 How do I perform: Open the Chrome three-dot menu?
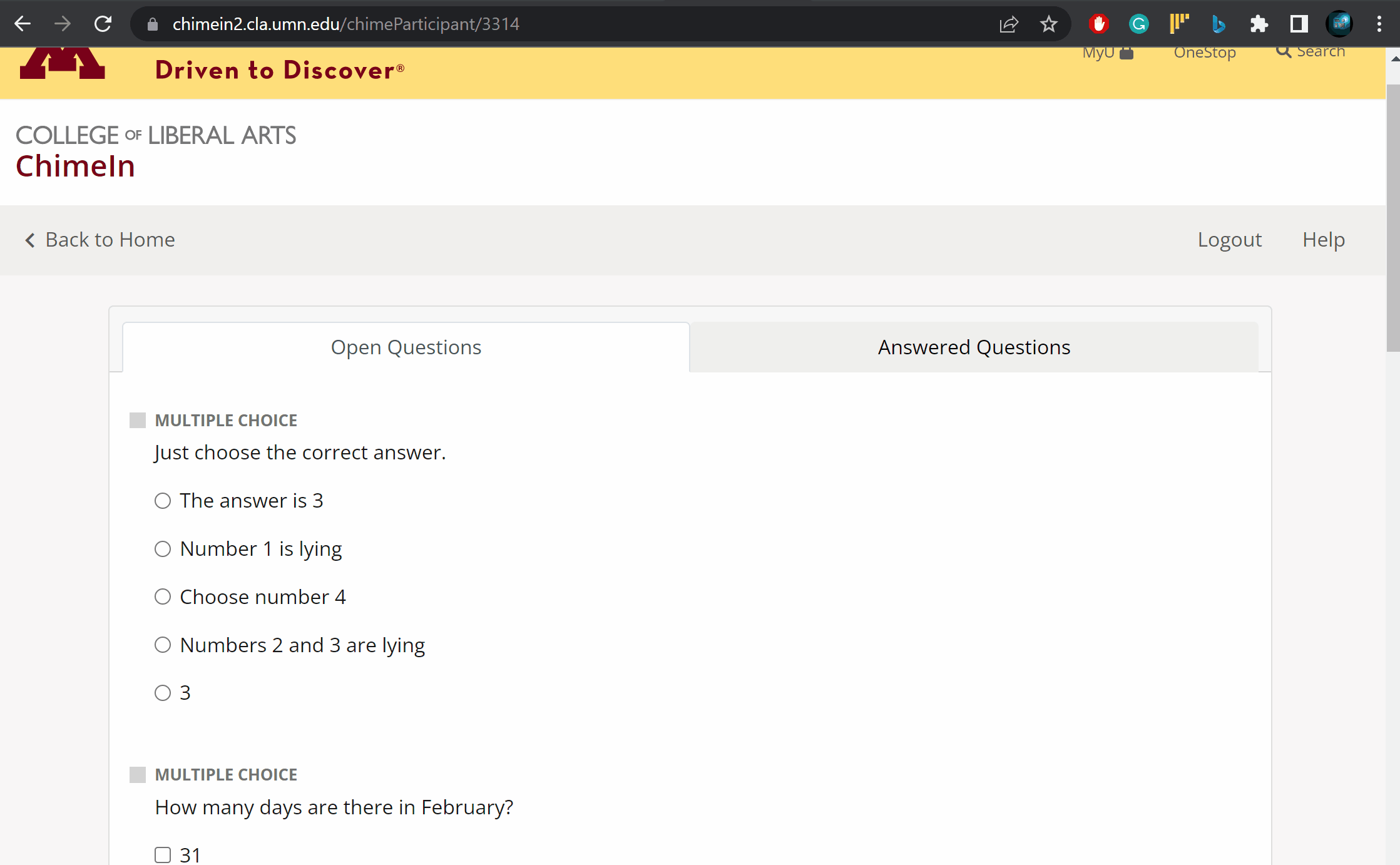[x=1379, y=24]
